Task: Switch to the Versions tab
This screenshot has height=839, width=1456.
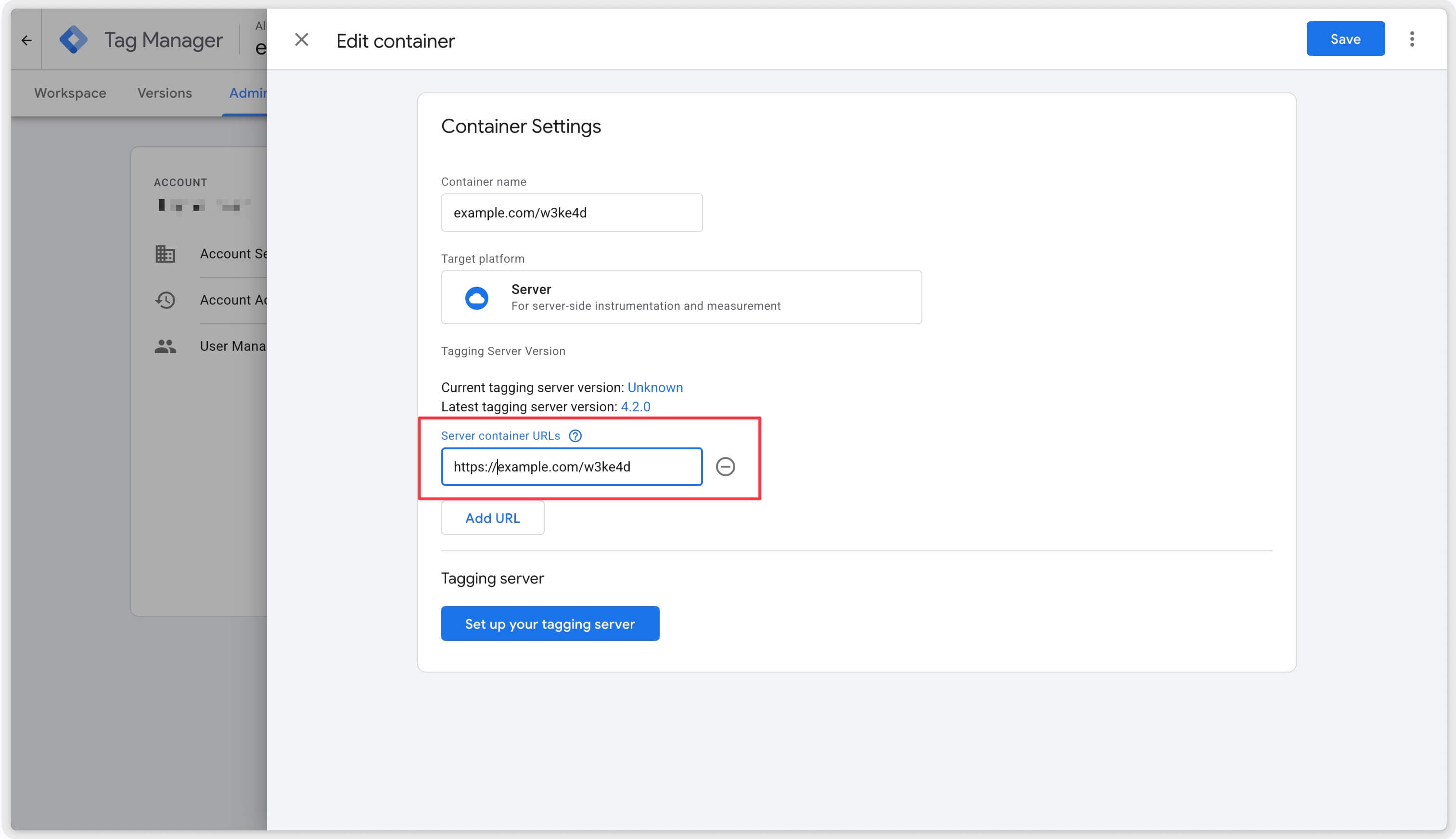Action: point(165,93)
